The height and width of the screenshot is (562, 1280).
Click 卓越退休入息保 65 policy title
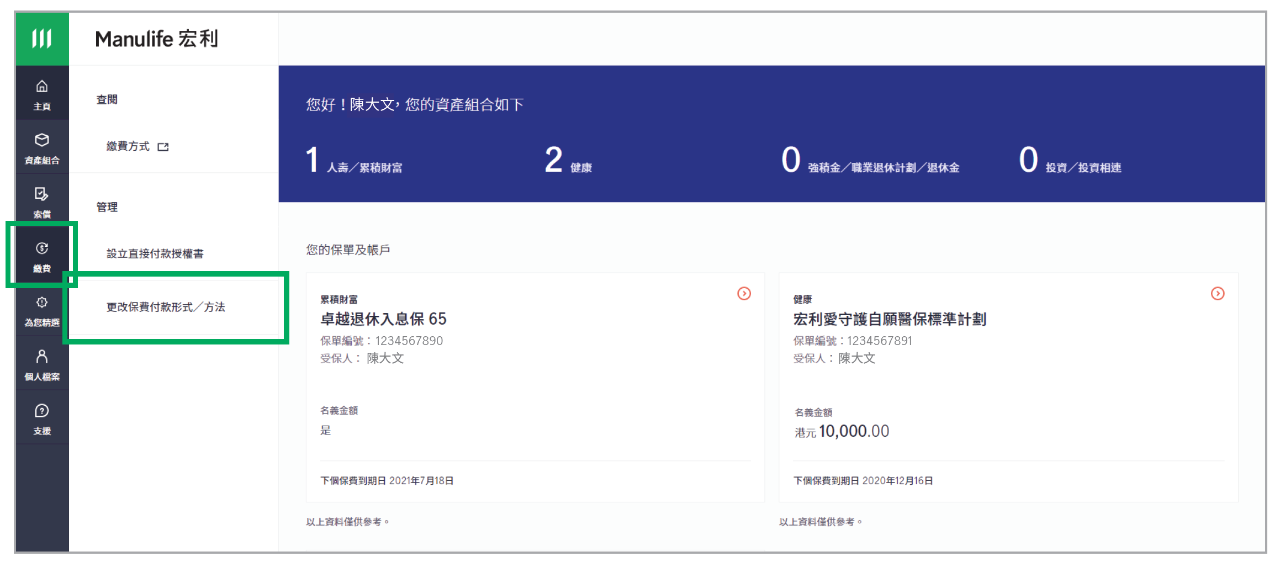click(x=383, y=319)
